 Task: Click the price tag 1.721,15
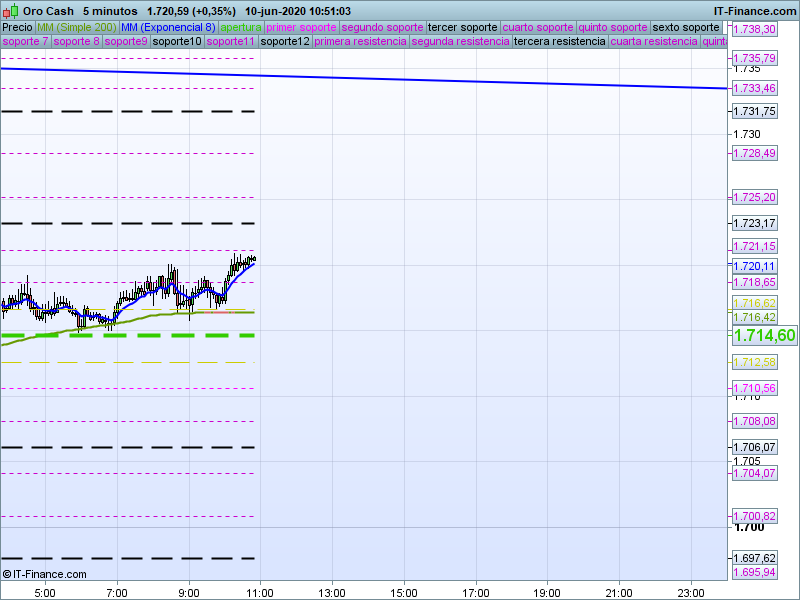tap(755, 246)
